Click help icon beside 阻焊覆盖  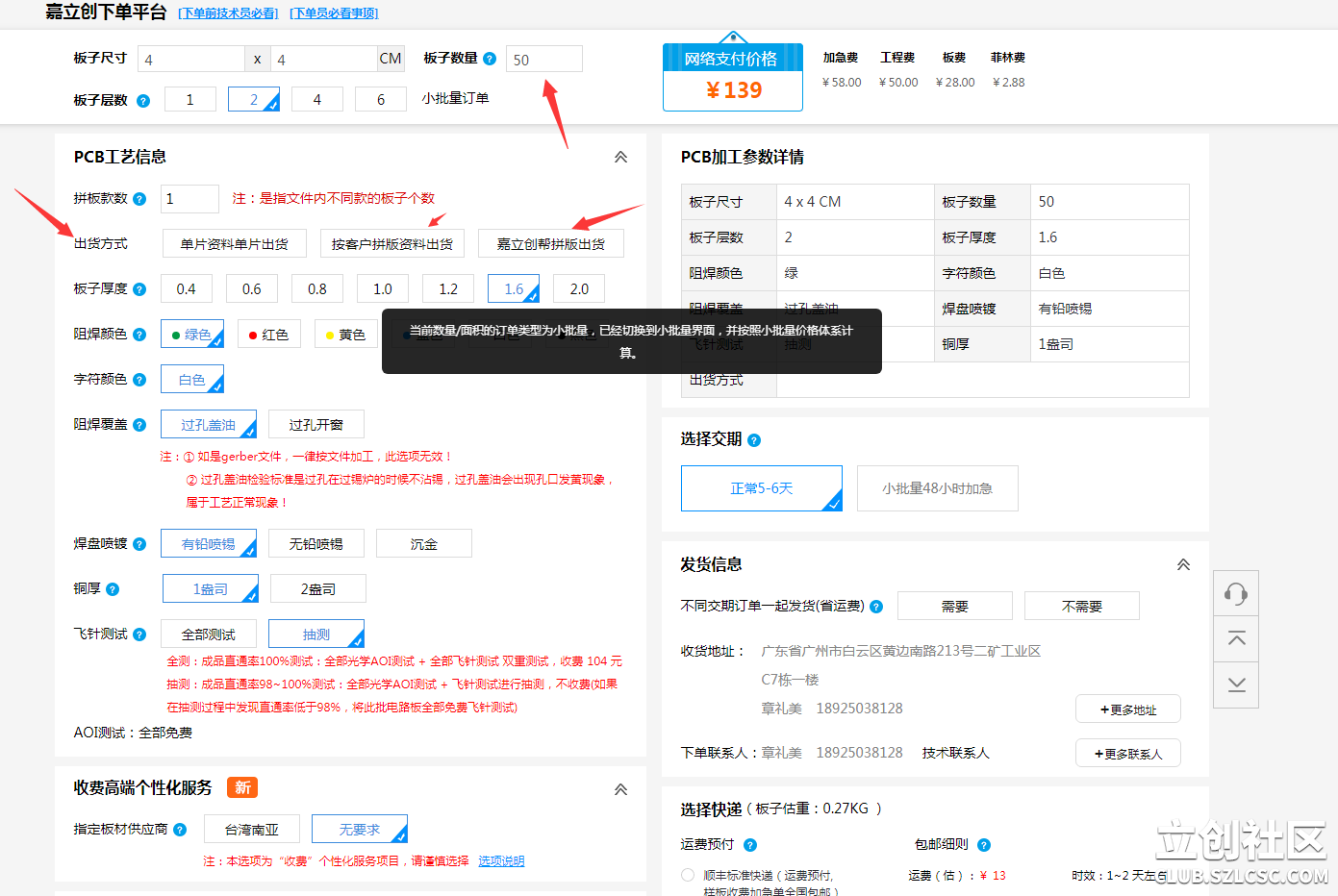(139, 425)
